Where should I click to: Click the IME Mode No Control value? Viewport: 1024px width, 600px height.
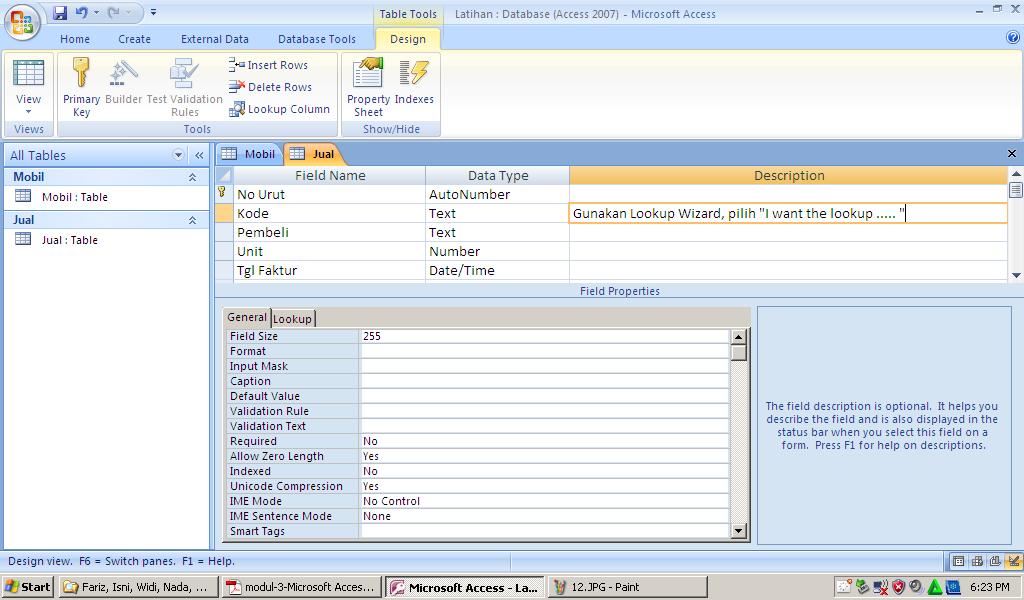[544, 501]
